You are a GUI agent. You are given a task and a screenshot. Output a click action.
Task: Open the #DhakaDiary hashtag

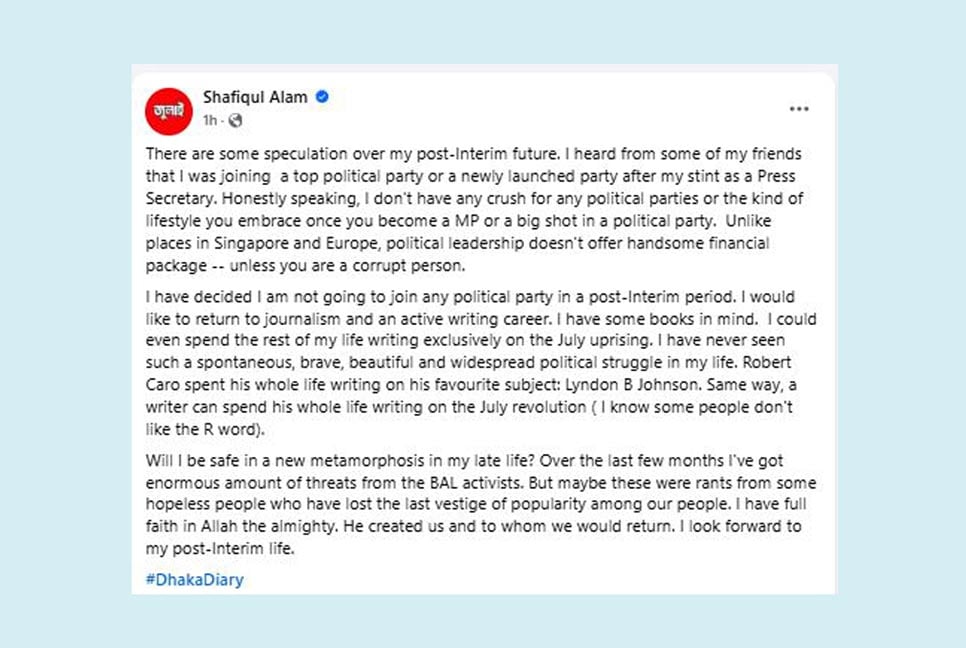tap(195, 580)
